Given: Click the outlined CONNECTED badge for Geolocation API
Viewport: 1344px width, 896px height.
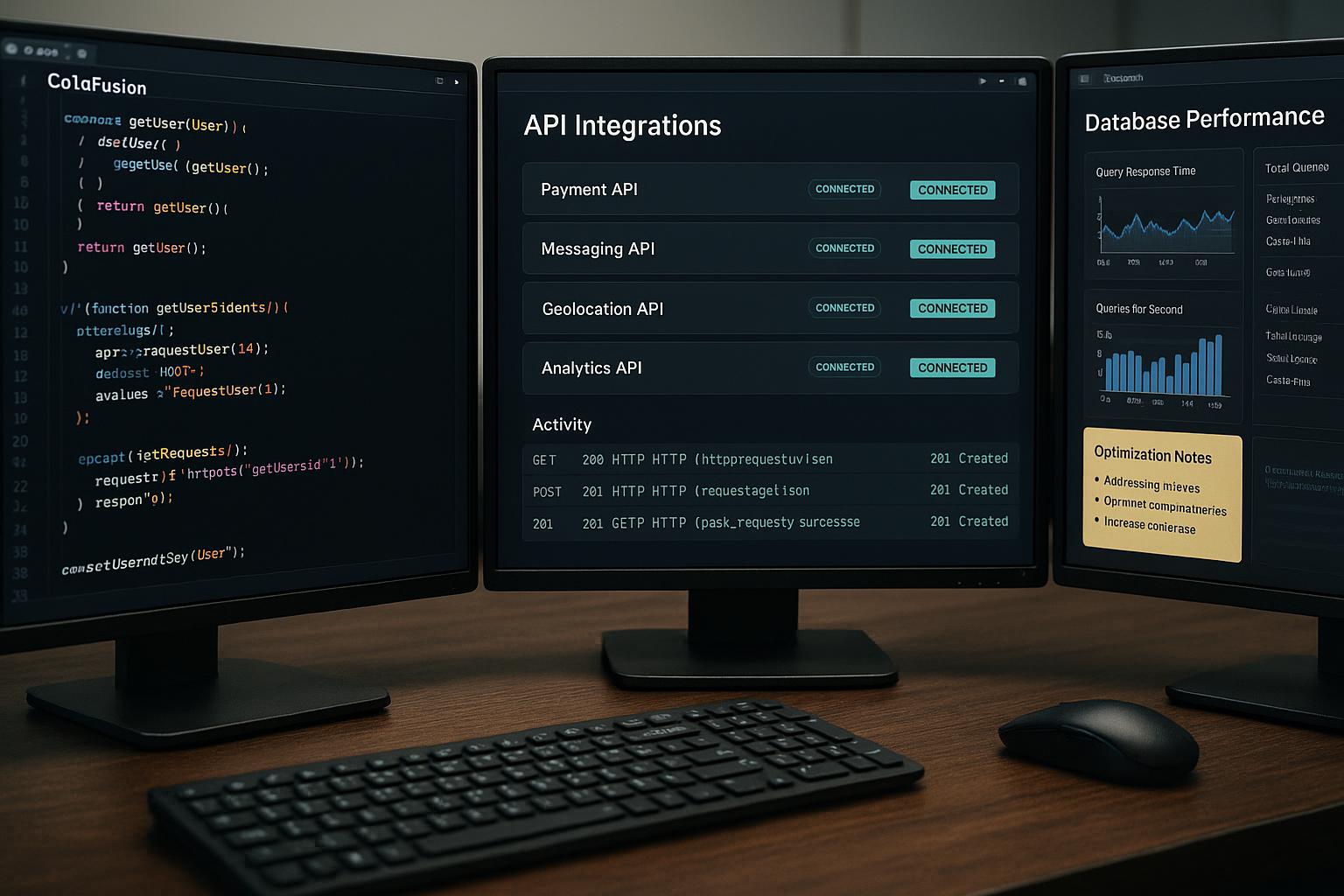Looking at the screenshot, I should coord(844,308).
